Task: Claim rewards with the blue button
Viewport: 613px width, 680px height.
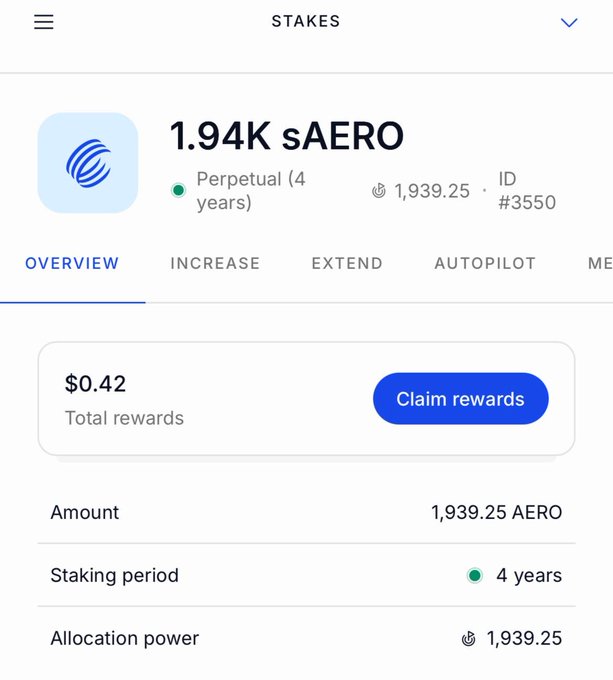Action: [460, 399]
